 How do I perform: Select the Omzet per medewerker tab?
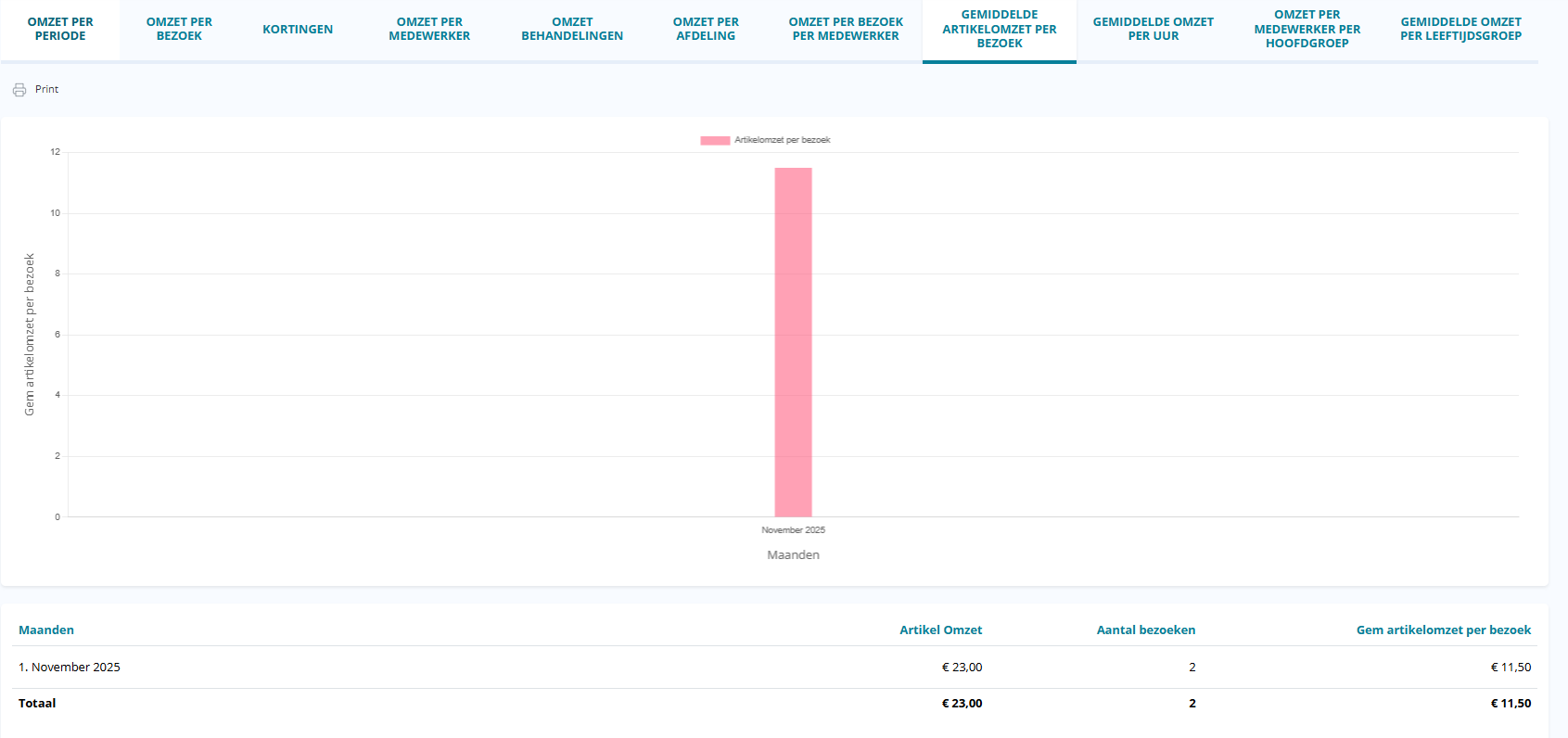[429, 30]
